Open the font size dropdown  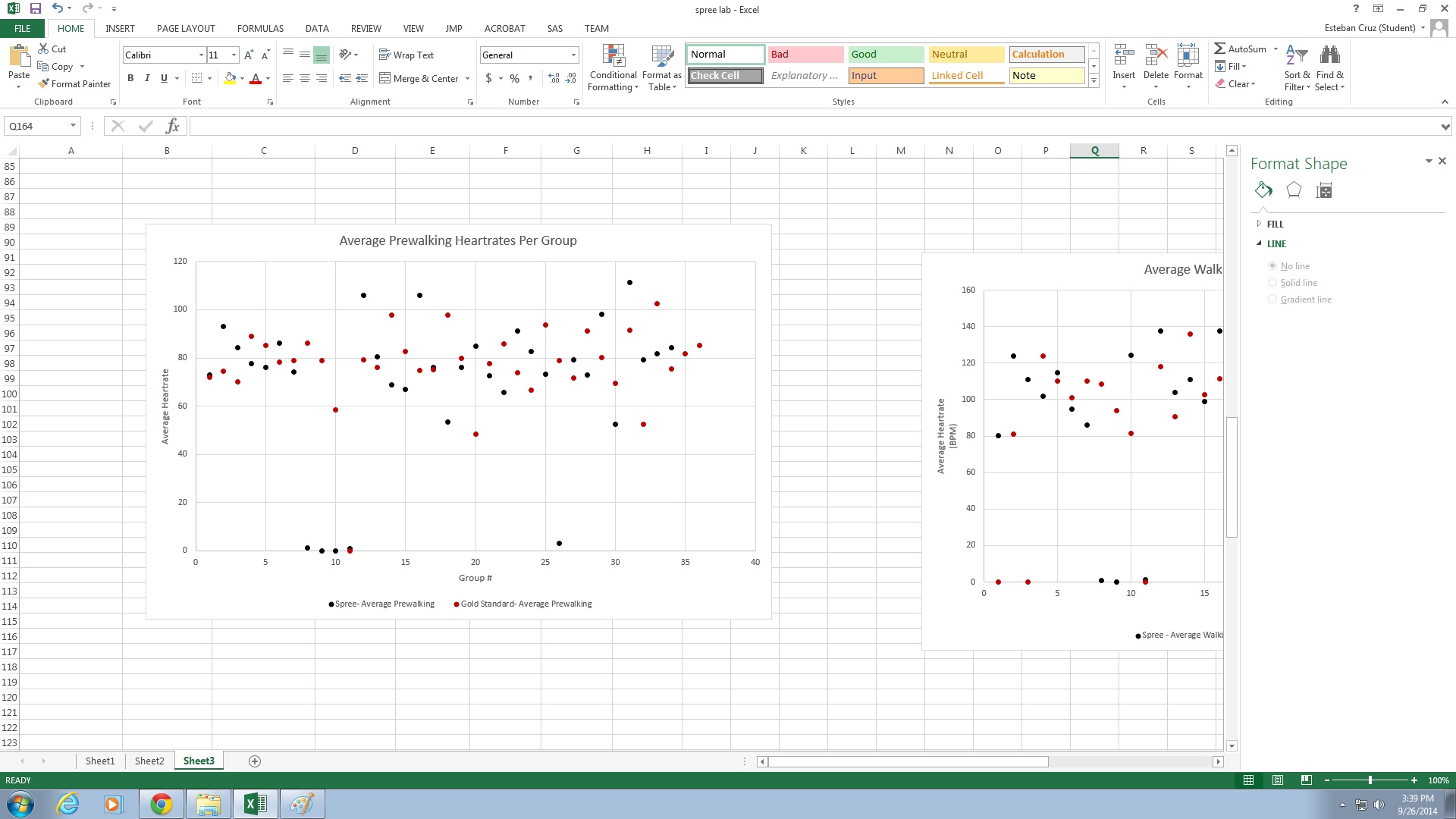pos(234,55)
